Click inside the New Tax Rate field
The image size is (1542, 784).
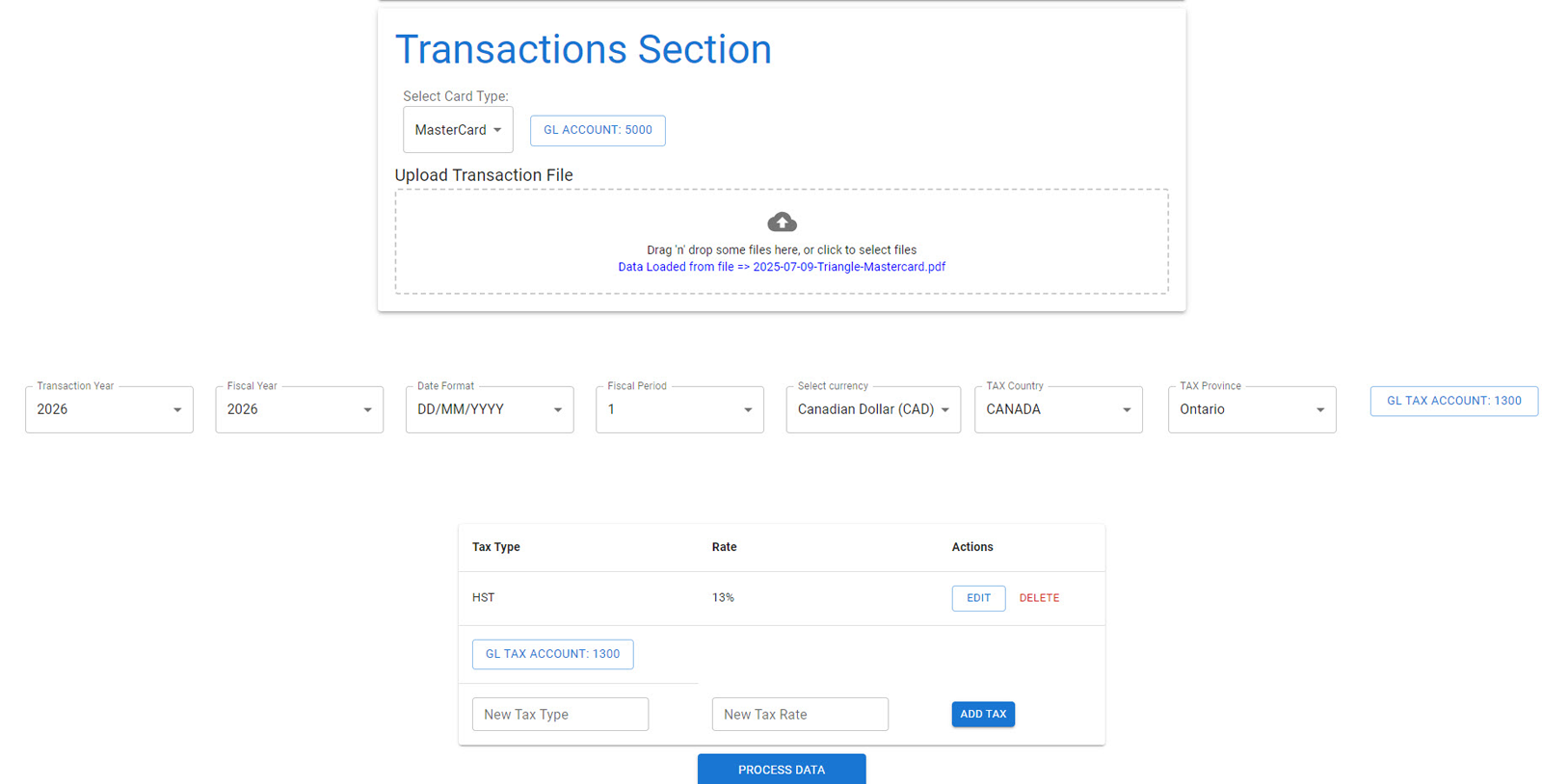[799, 714]
